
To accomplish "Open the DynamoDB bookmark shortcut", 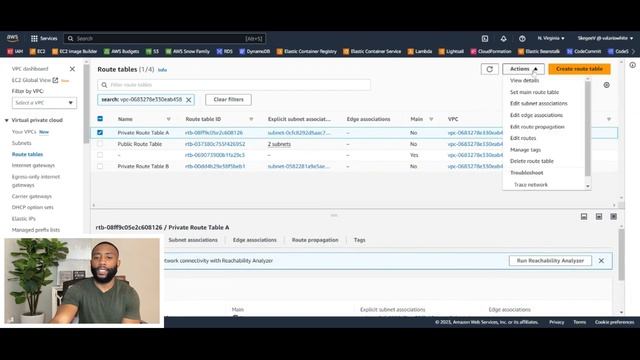I will (255, 51).
